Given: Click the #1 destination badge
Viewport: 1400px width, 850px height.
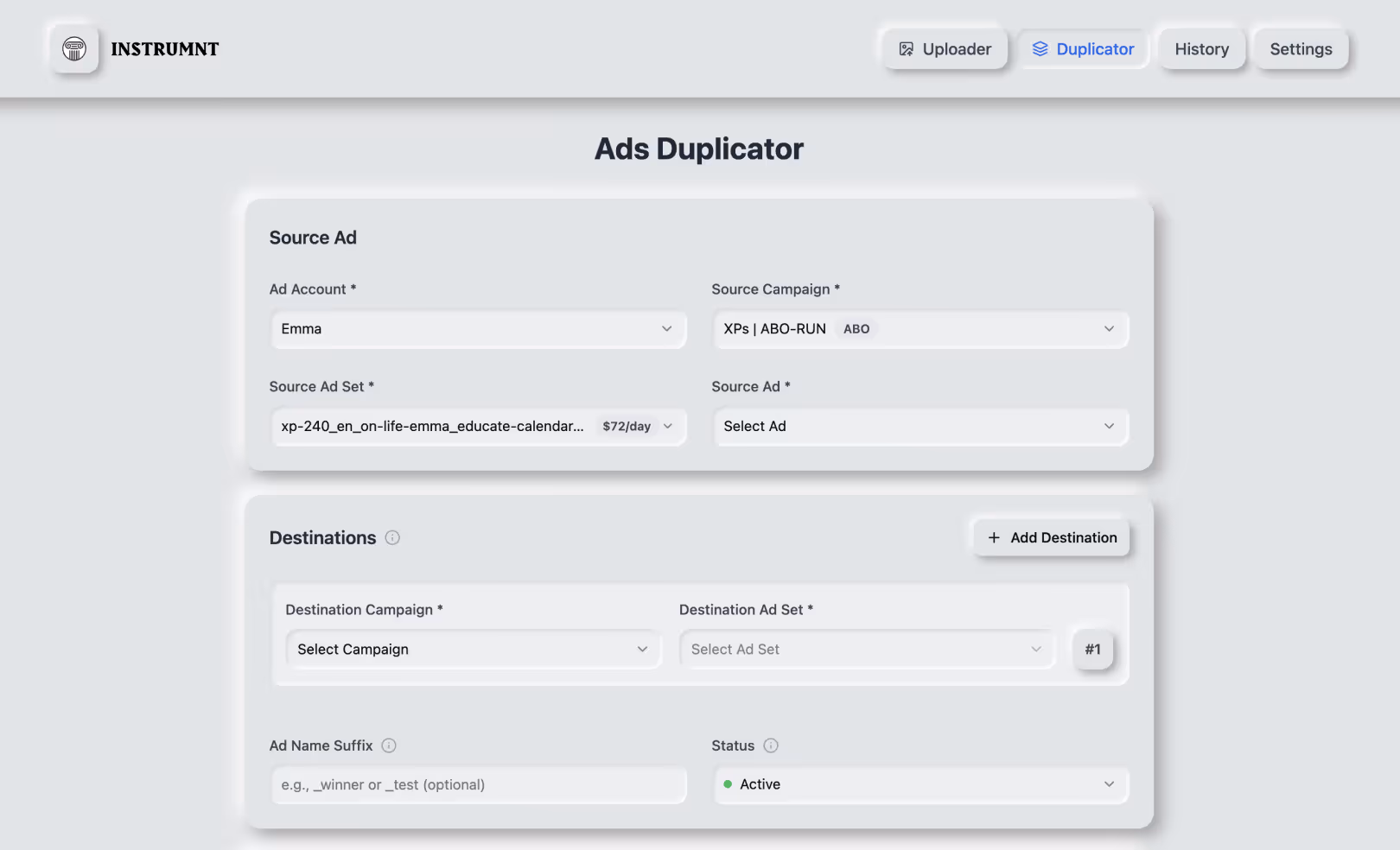Looking at the screenshot, I should 1092,650.
